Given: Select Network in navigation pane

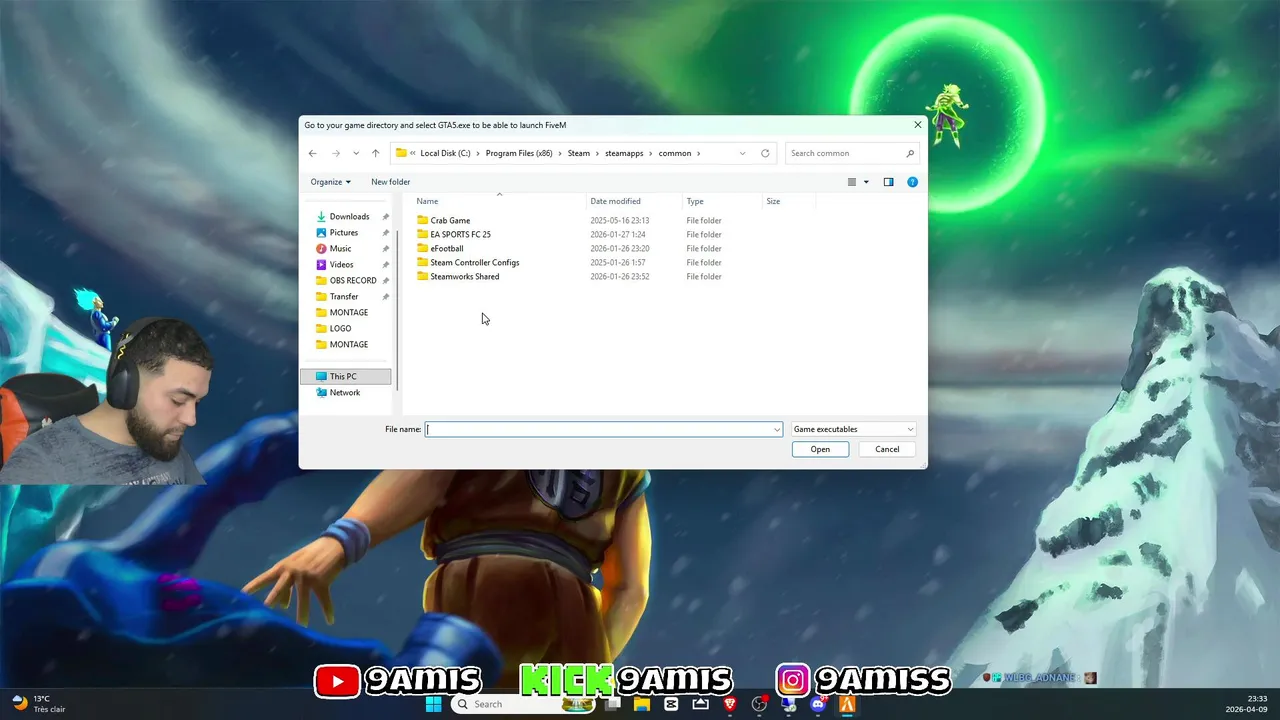Looking at the screenshot, I should coord(345,392).
